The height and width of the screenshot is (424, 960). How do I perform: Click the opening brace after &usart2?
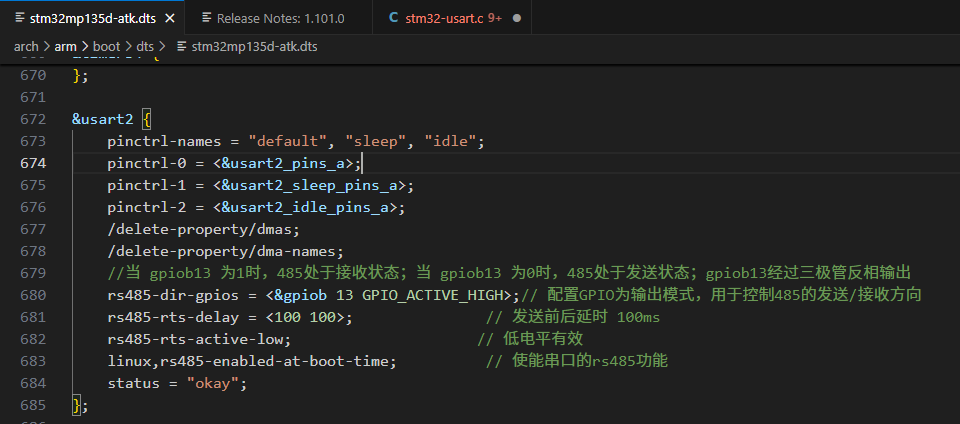click(146, 119)
